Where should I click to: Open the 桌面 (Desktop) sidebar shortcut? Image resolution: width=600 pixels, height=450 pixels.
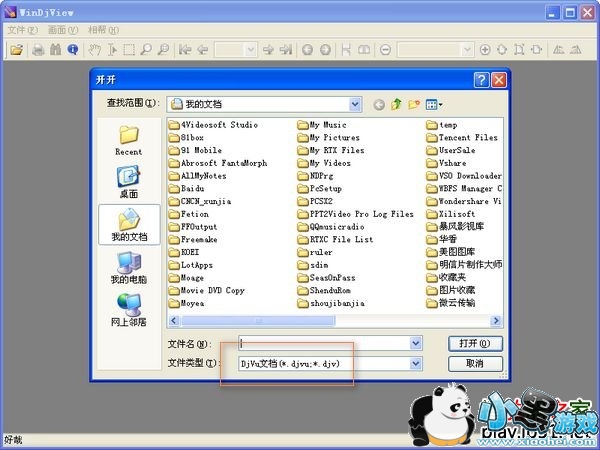[x=128, y=180]
